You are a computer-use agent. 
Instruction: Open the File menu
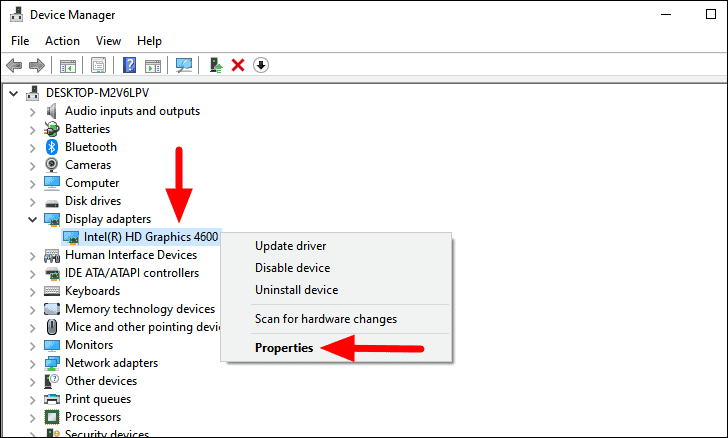click(x=20, y=41)
